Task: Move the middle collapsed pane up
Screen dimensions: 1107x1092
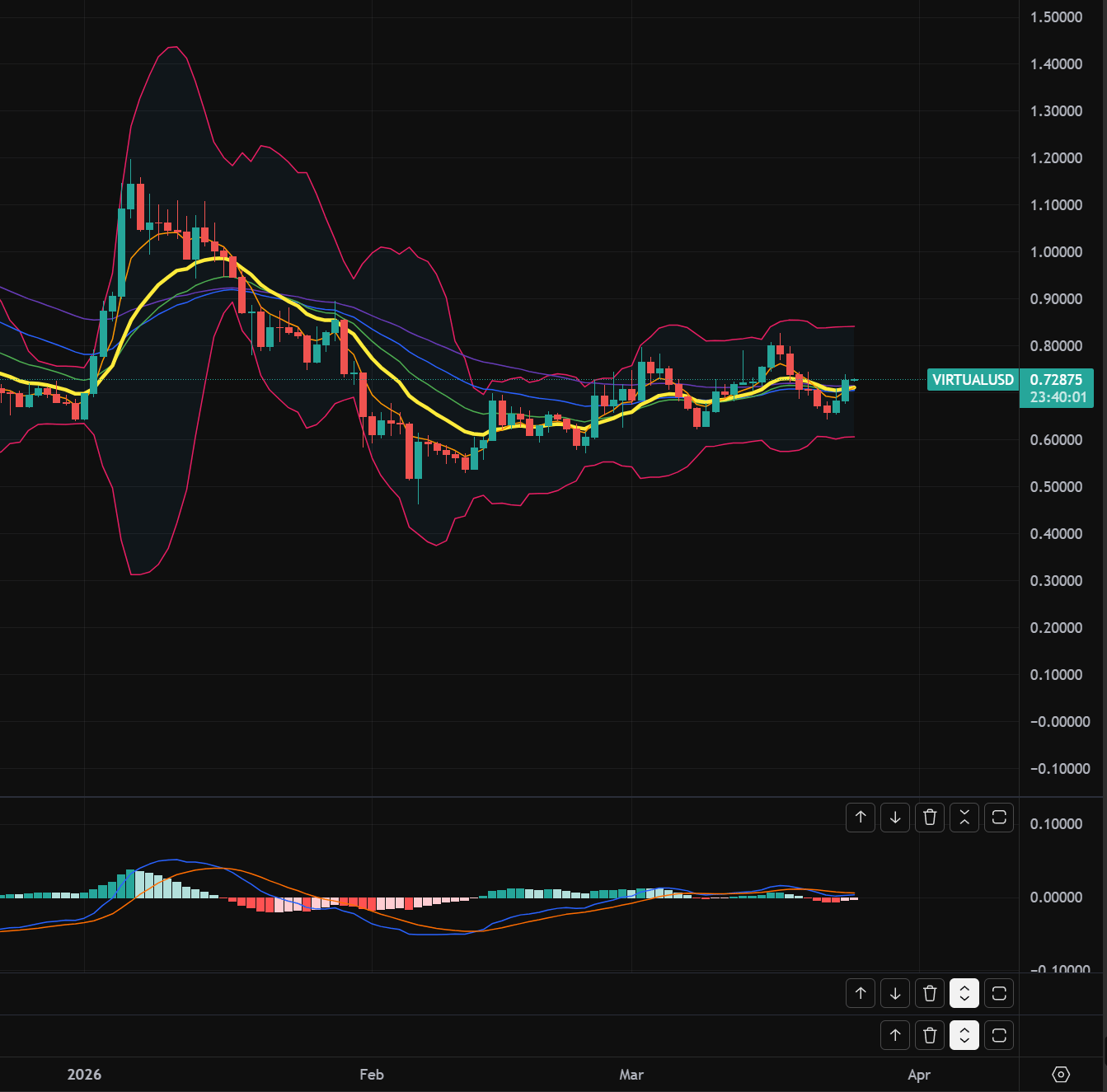Action: coord(861,993)
